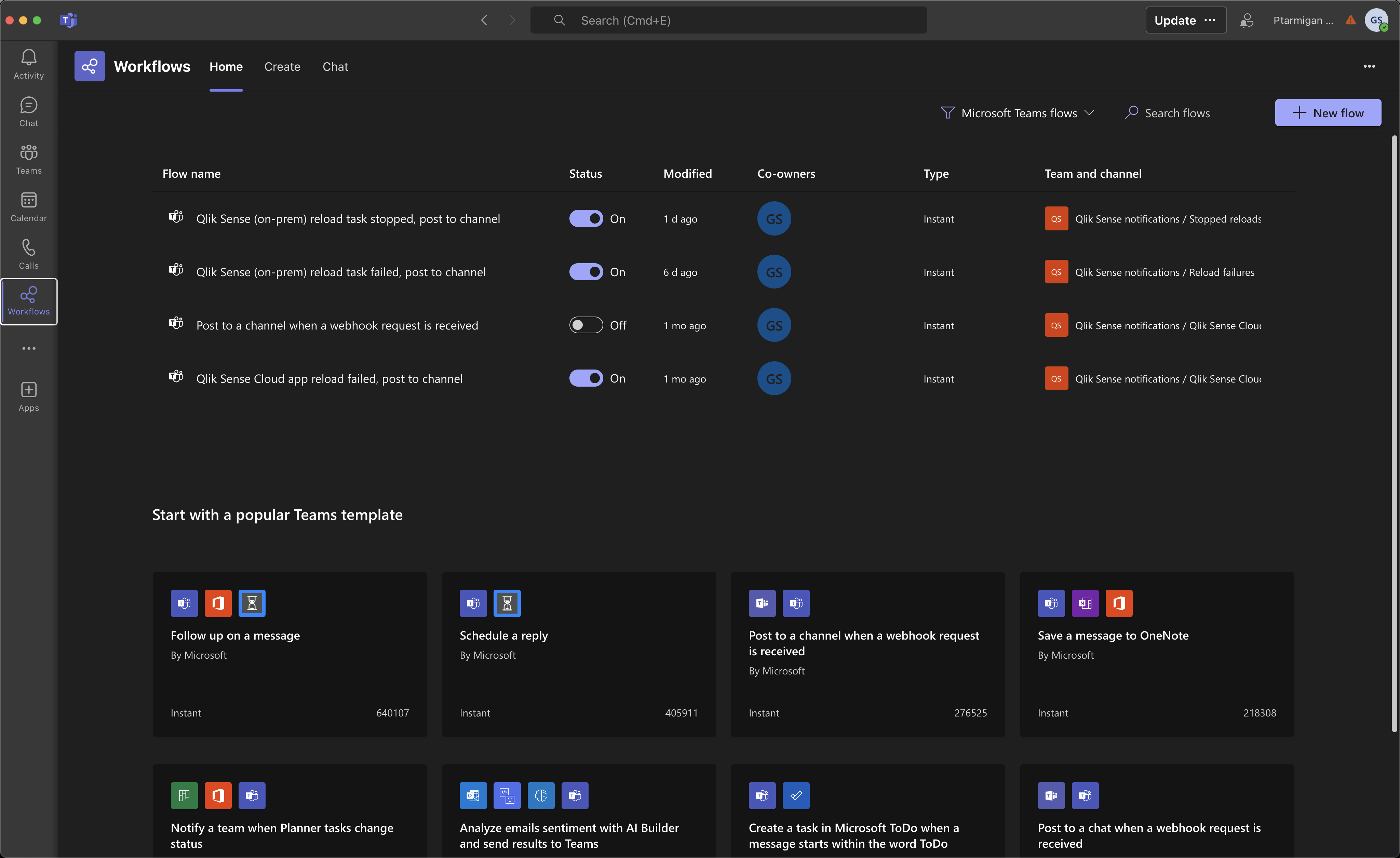Turn off the reload task stopped flow toggle
1400x858 pixels.
click(586, 219)
